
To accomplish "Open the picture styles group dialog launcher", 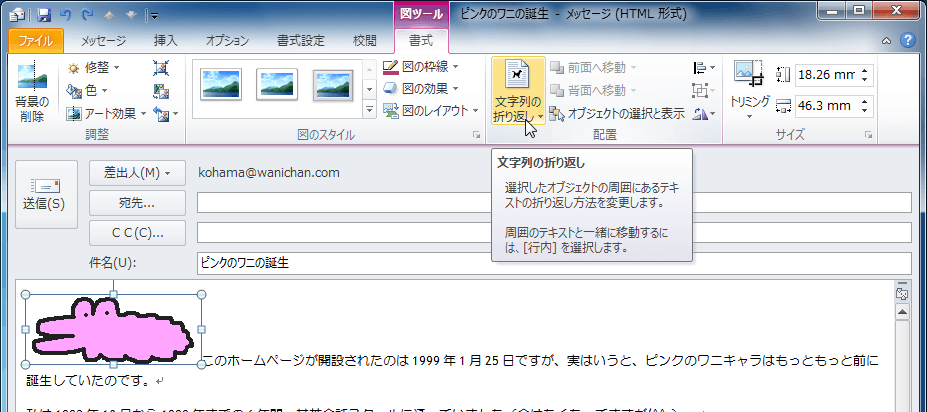I will coord(476,135).
